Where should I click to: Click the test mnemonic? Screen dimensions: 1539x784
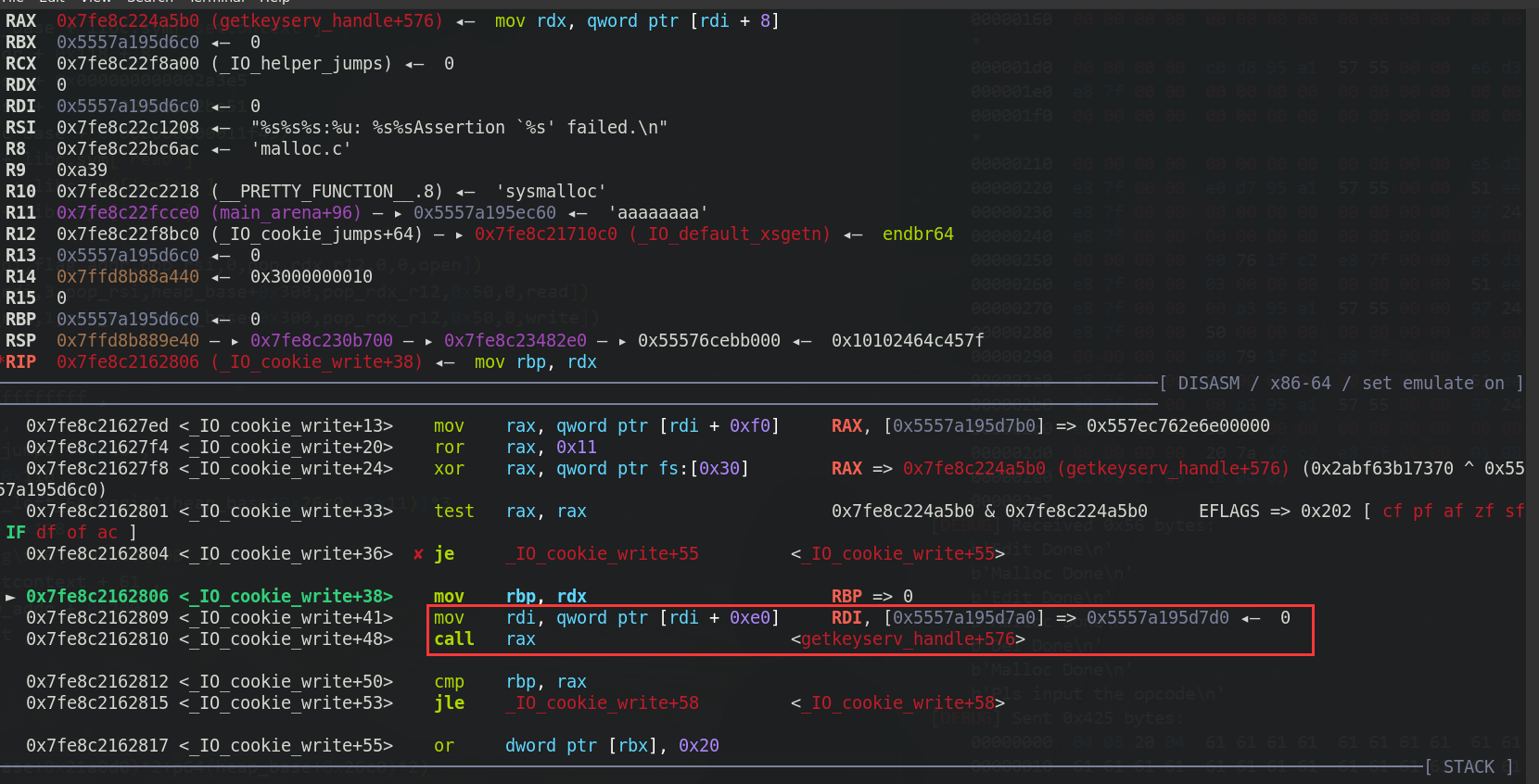point(454,511)
